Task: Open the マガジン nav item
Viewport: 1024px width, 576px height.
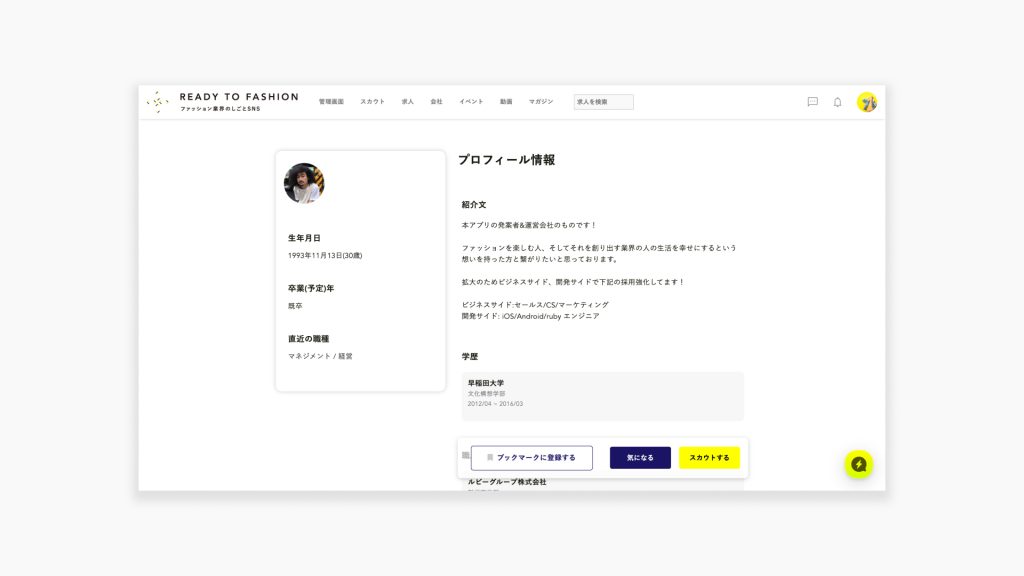Action: tap(541, 102)
